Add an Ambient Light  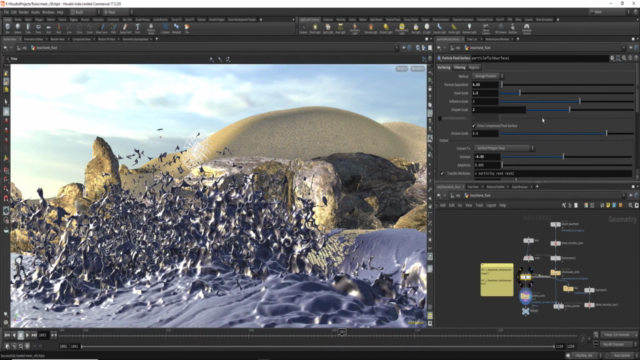[x=469, y=28]
